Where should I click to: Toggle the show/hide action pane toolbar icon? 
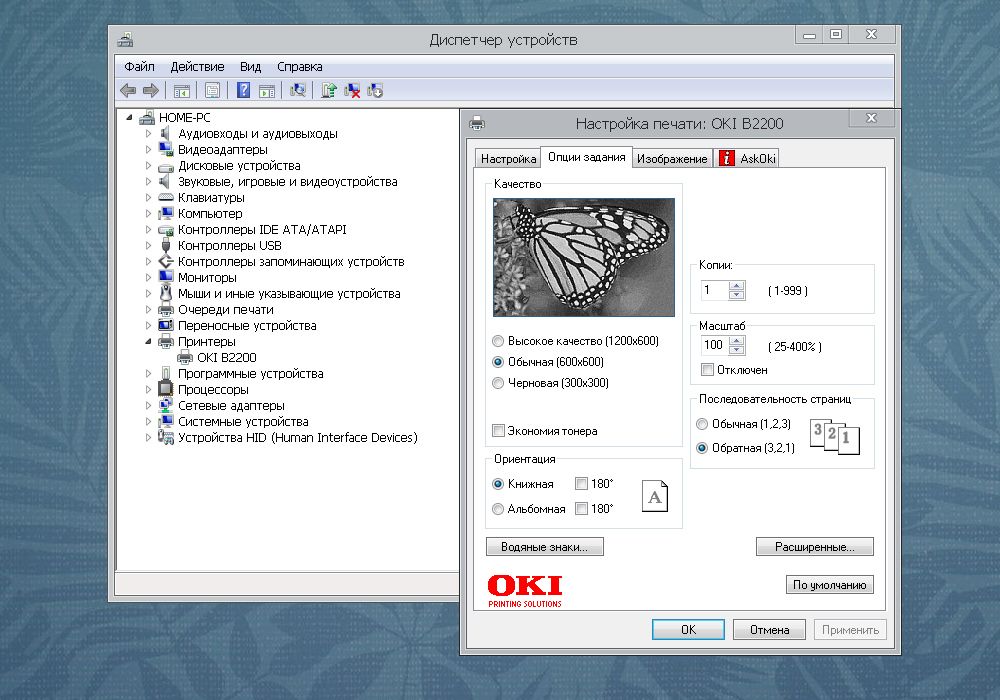tap(267, 91)
